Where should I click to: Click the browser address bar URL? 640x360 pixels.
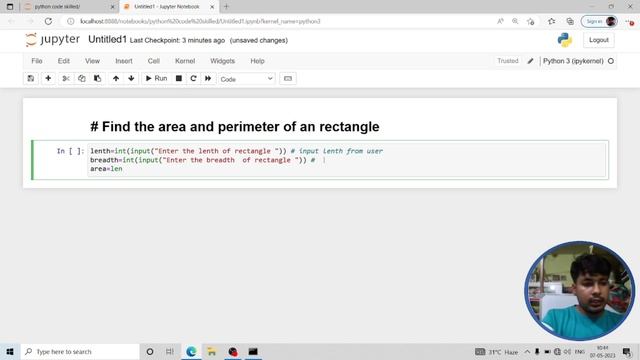tap(200, 21)
